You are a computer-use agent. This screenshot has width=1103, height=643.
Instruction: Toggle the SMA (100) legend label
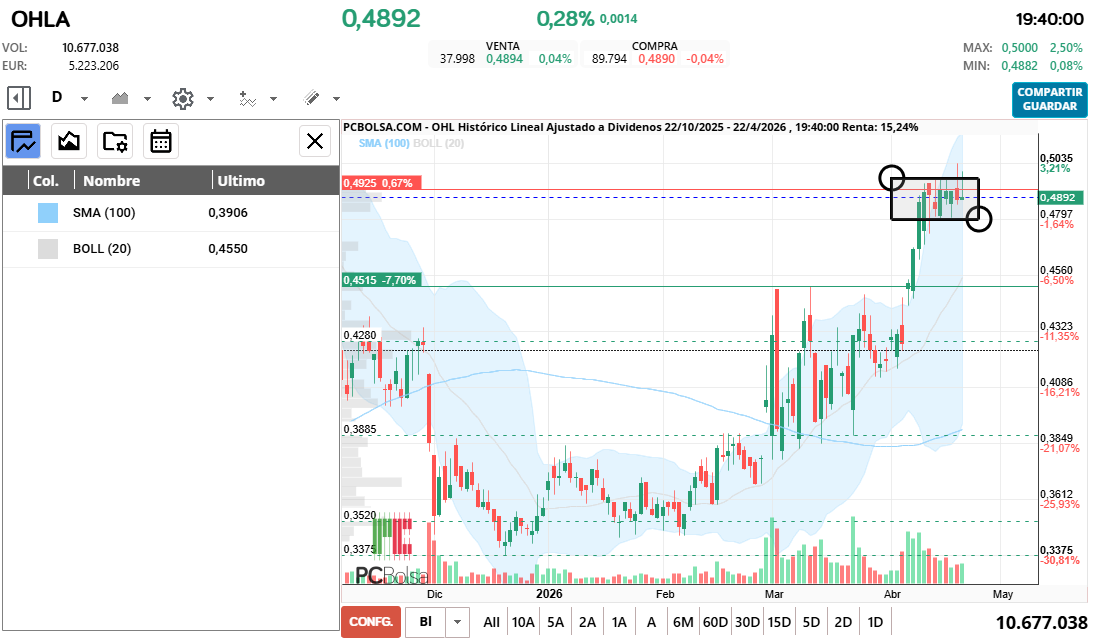coord(384,144)
